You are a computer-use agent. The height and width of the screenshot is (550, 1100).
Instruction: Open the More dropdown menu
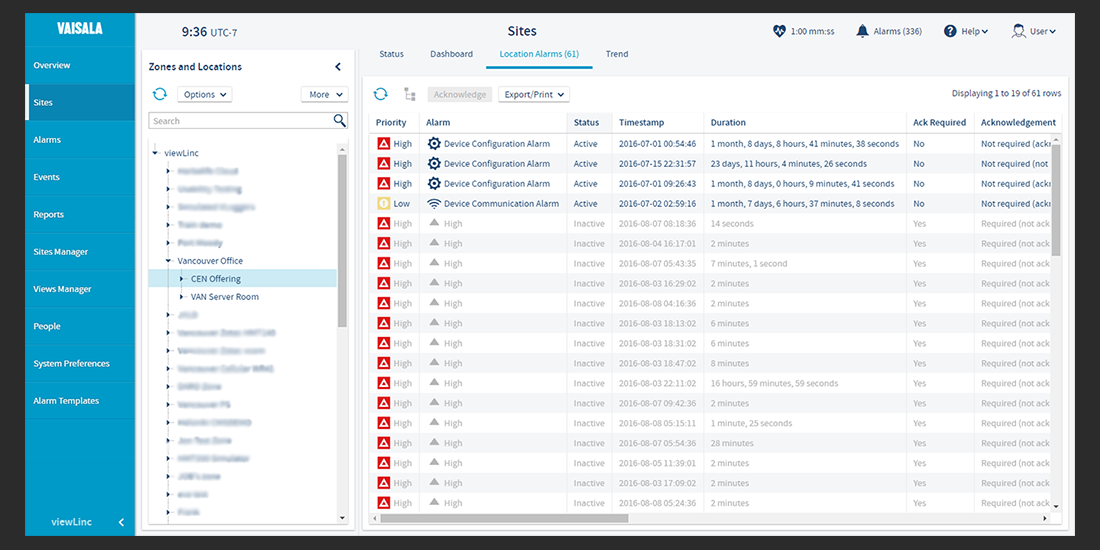[324, 95]
